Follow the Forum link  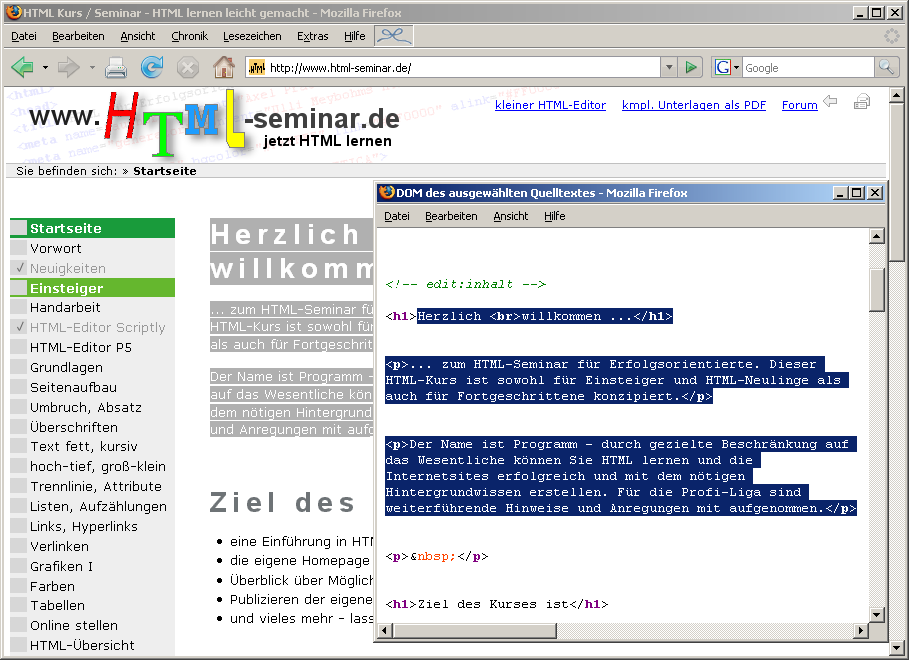click(x=799, y=105)
